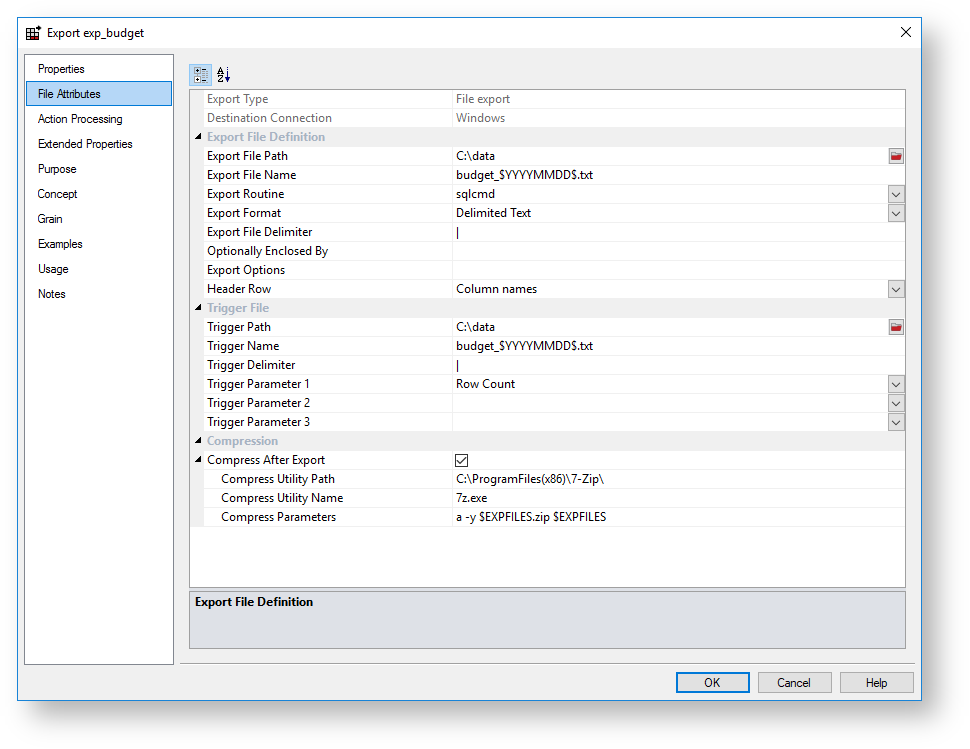This screenshot has width=970, height=749.
Task: Open the Usage page
Action: click(99, 269)
